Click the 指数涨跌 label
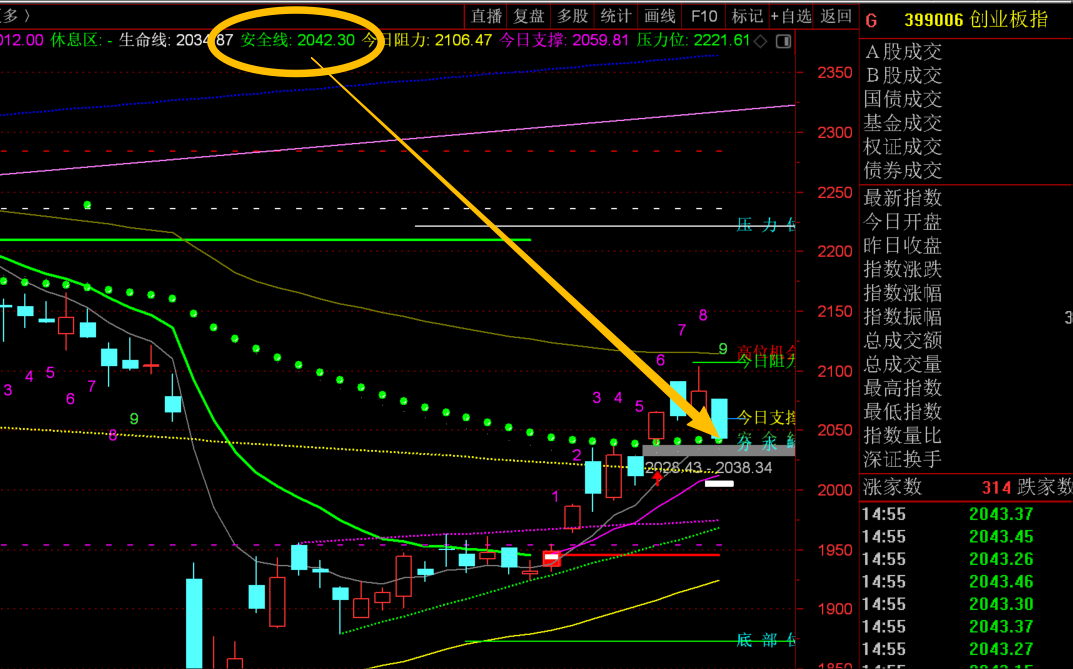This screenshot has height=669, width=1073. click(903, 269)
